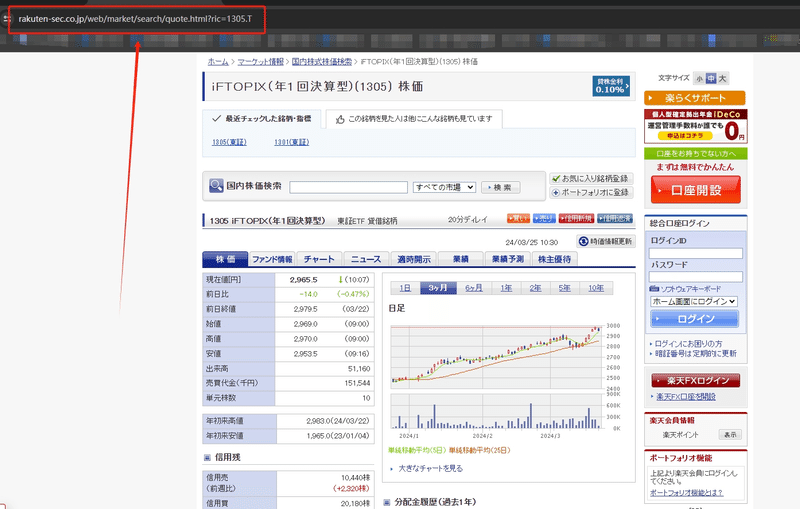
Task: Click the 貸株金利 0.10% badge
Action: (x=611, y=86)
